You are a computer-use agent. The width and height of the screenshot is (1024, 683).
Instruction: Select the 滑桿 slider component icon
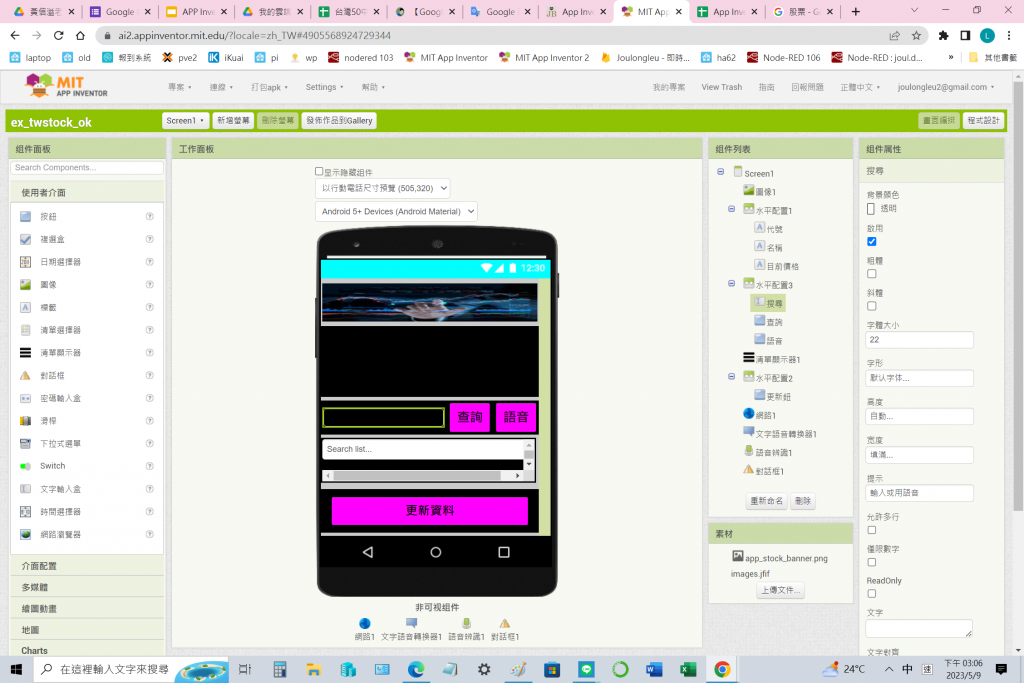click(25, 421)
